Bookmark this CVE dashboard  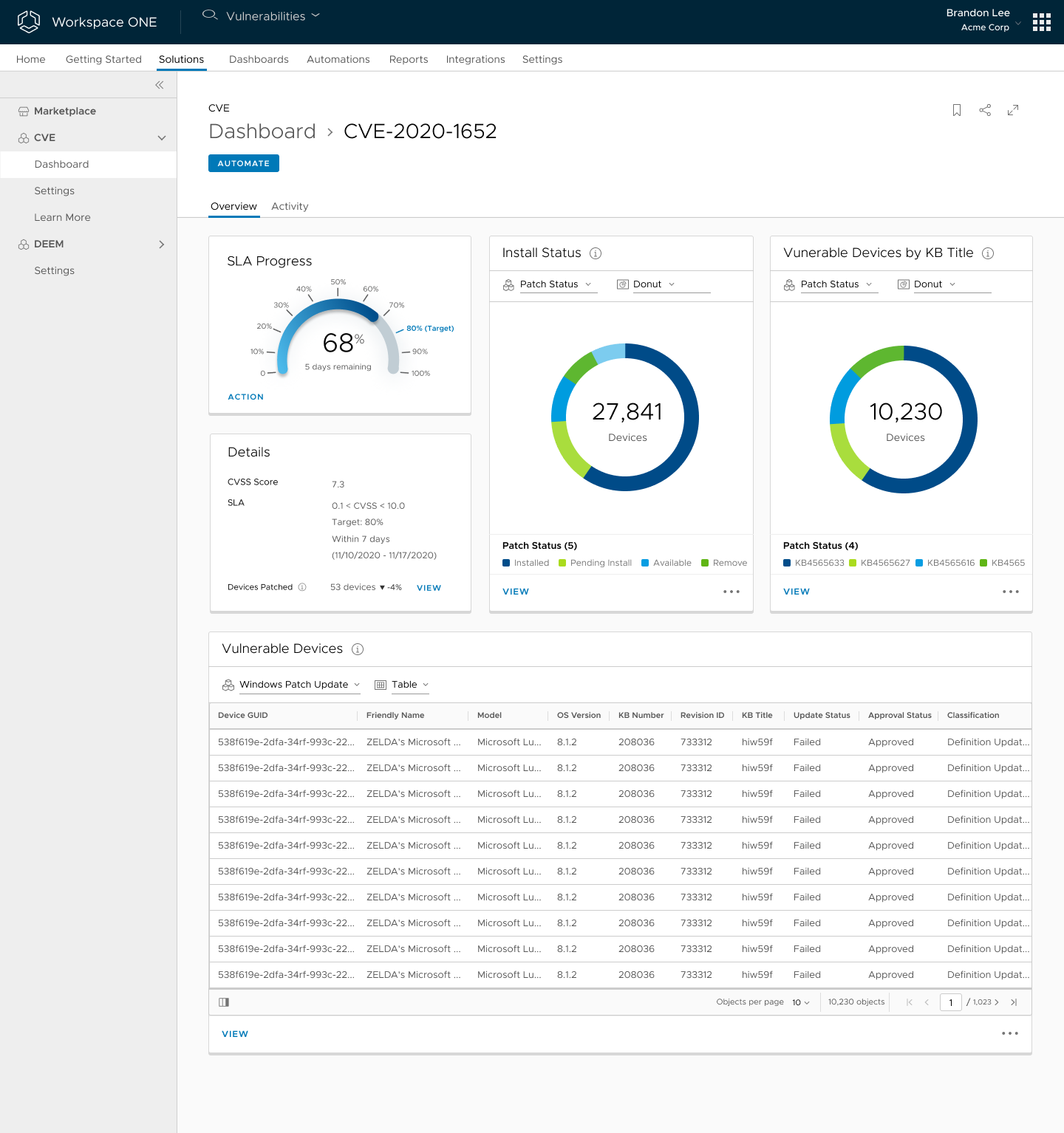pyautogui.click(x=957, y=110)
